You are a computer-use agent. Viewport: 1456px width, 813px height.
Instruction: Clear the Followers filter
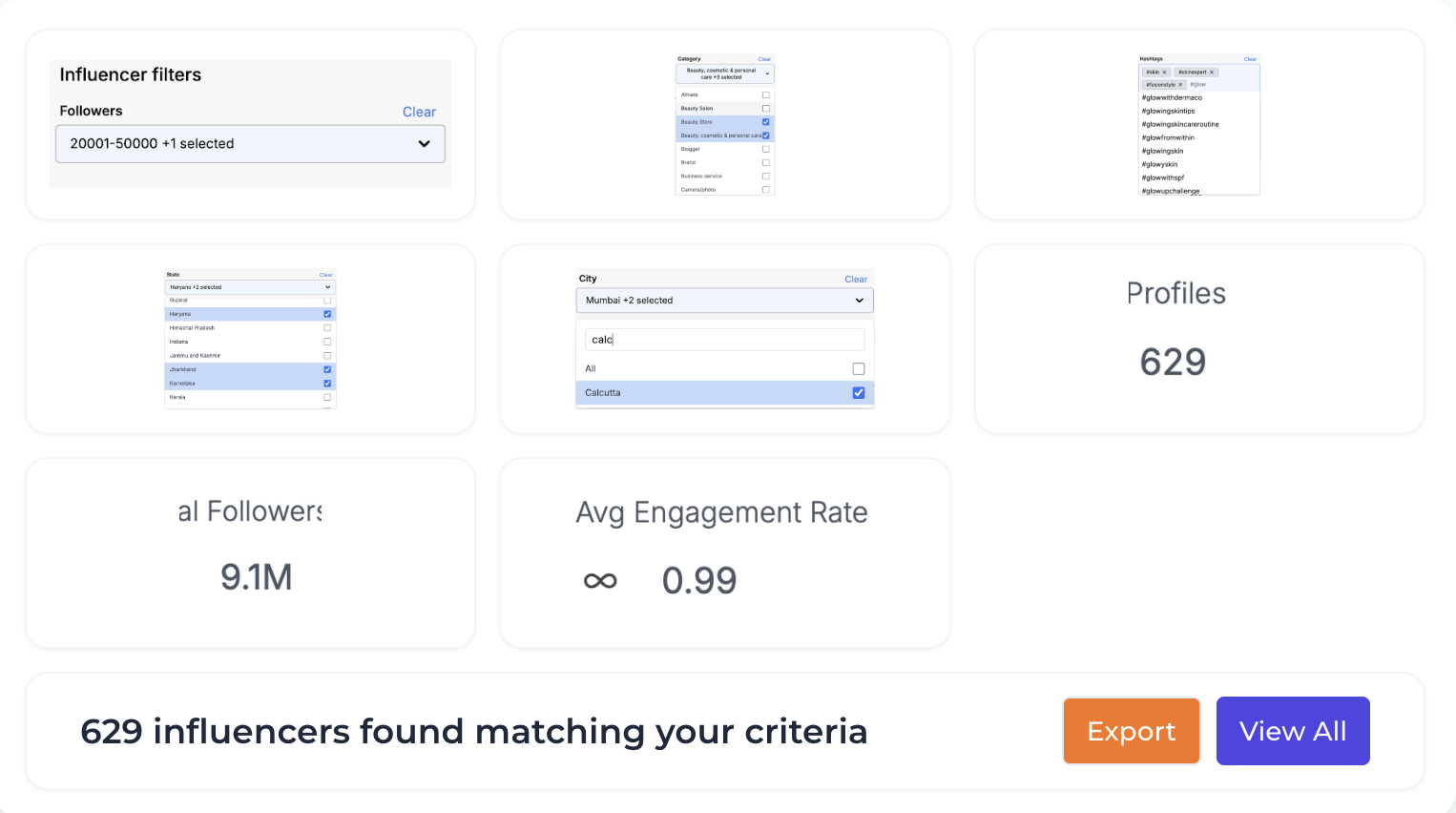[x=419, y=112]
